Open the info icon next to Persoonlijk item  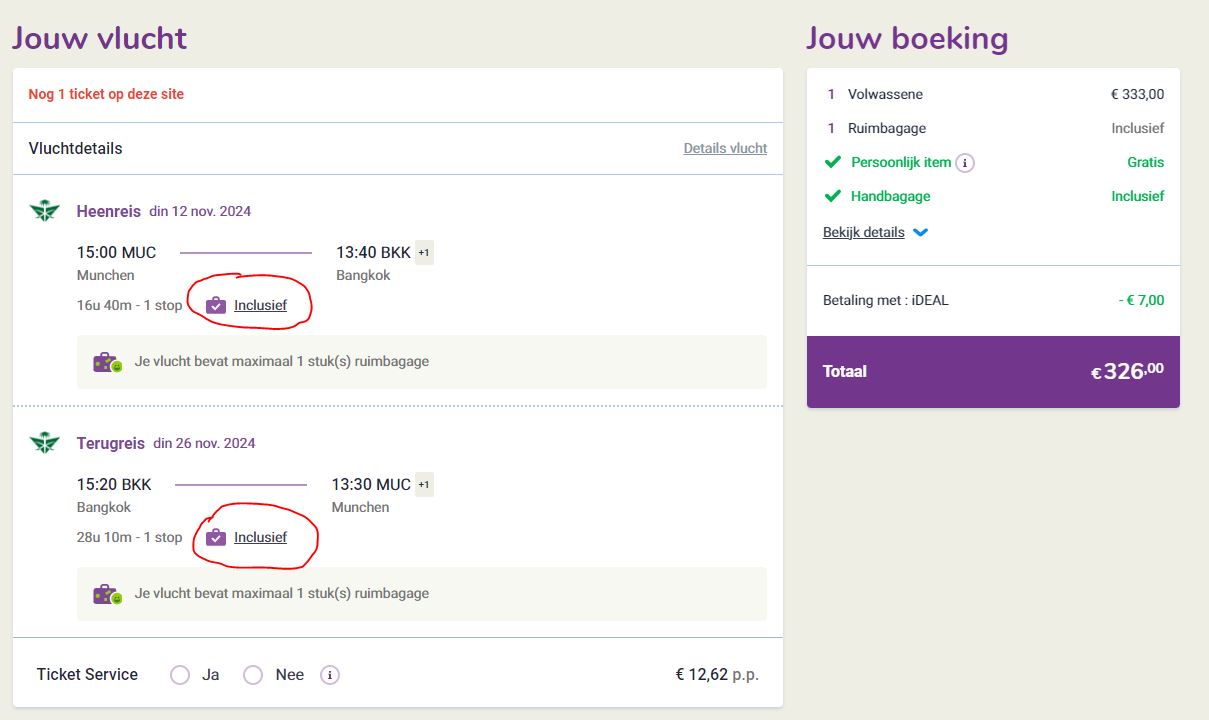coord(965,162)
